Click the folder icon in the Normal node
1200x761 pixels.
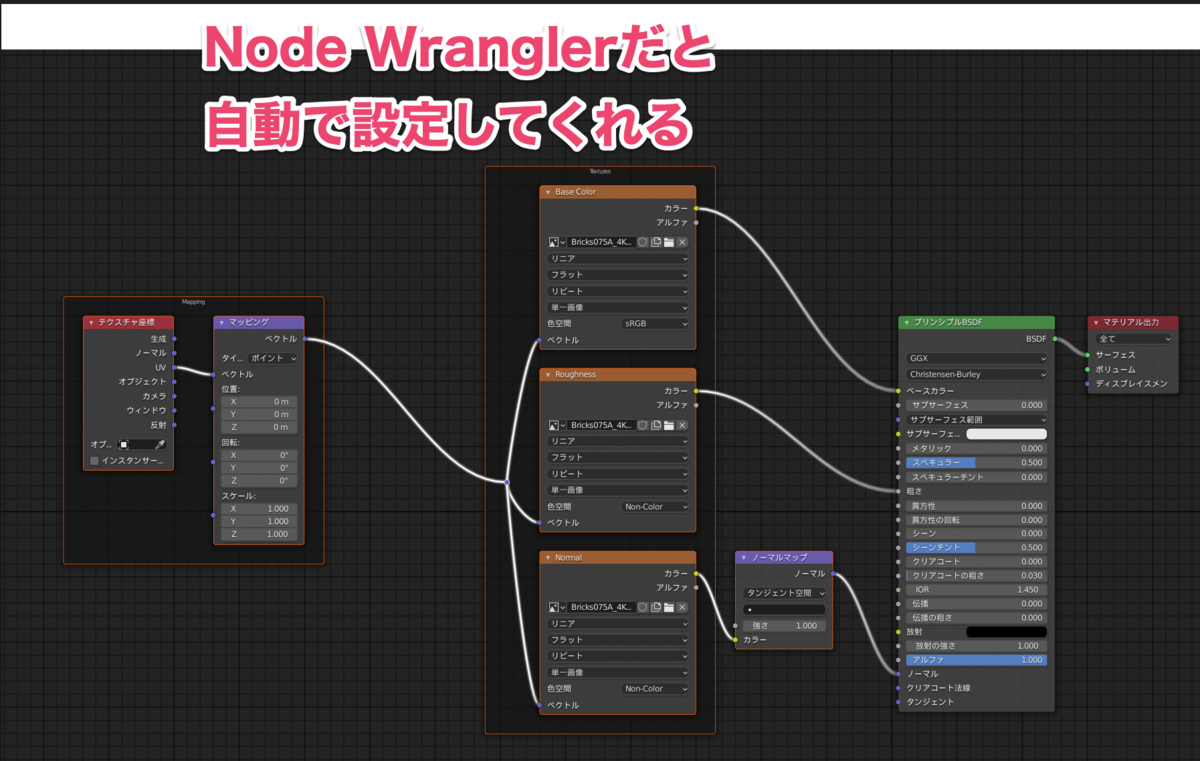(670, 607)
